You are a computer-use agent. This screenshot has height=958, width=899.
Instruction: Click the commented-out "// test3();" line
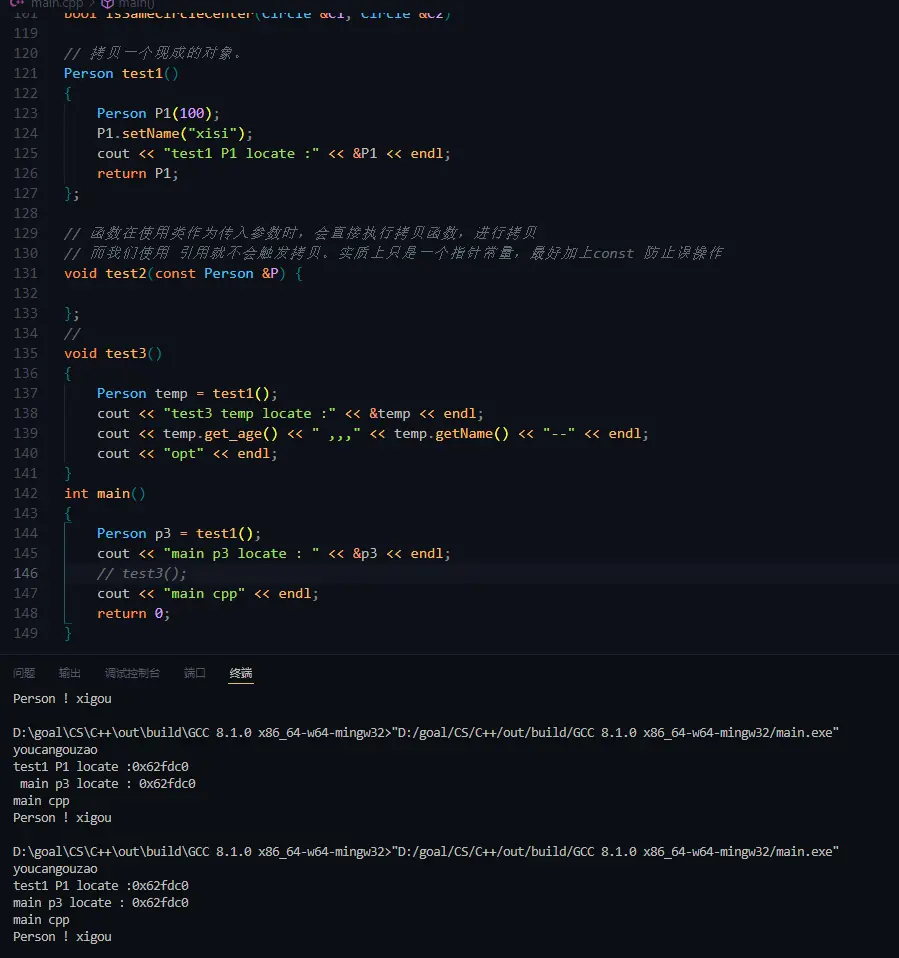141,573
